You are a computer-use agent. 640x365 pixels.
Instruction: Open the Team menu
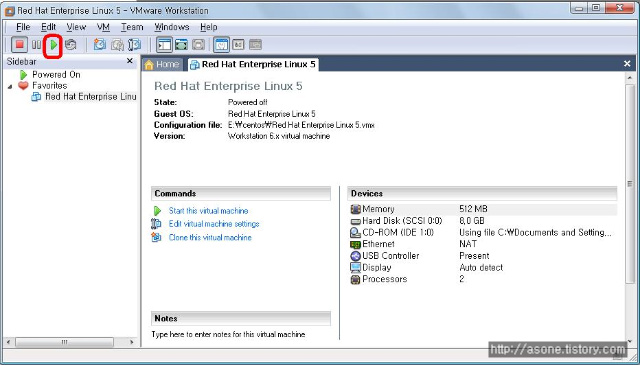pyautogui.click(x=132, y=27)
